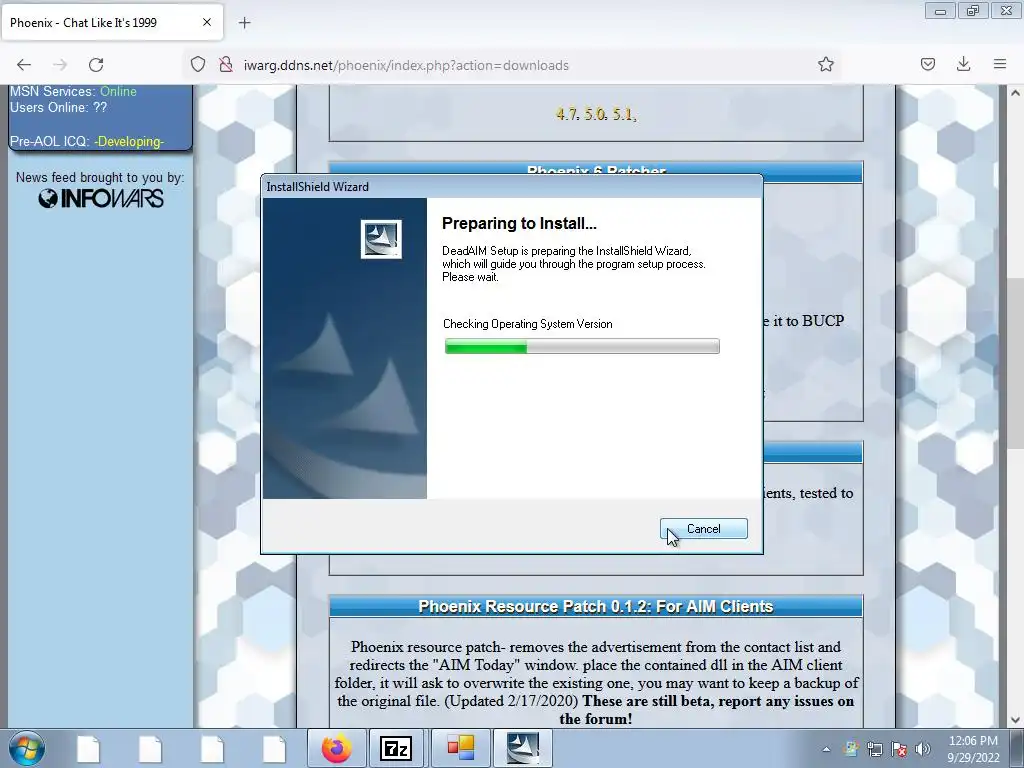This screenshot has height=768, width=1024.
Task: Close the Phoenix - Chat Like It's 1999 tab
Action: pyautogui.click(x=207, y=22)
